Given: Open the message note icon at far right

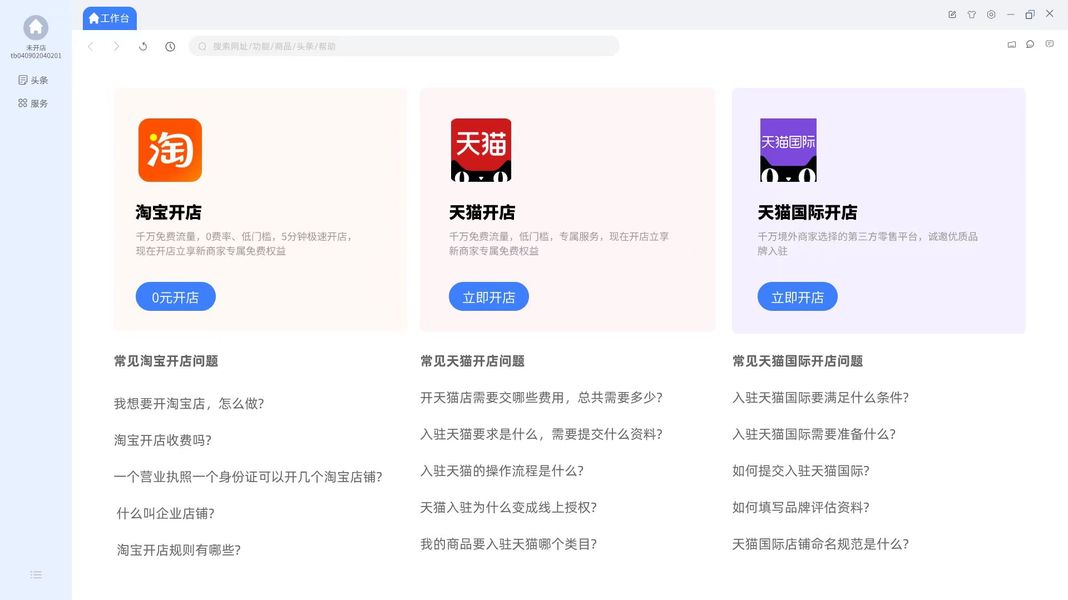Looking at the screenshot, I should click(x=1050, y=44).
